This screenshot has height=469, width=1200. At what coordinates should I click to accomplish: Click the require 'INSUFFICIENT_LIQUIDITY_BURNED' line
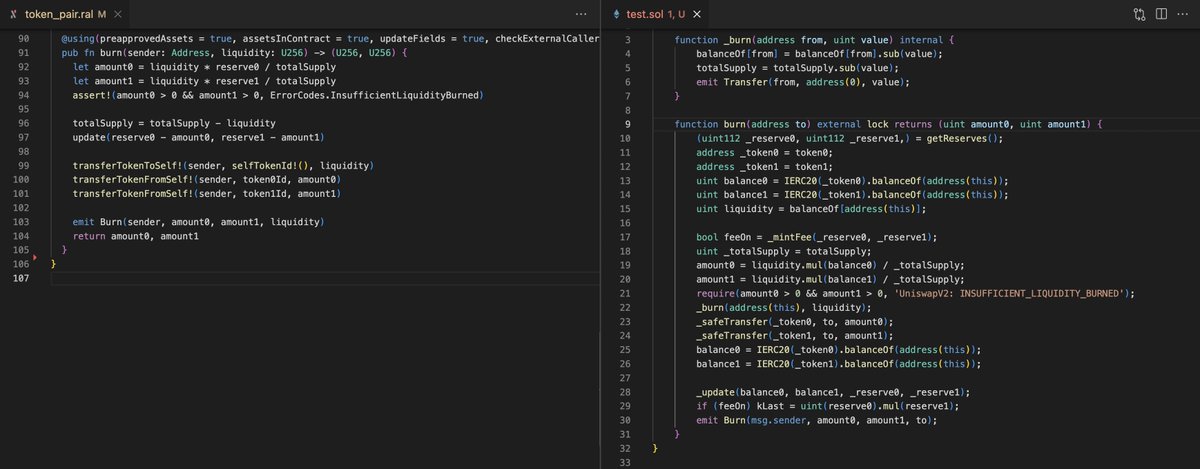click(915, 293)
